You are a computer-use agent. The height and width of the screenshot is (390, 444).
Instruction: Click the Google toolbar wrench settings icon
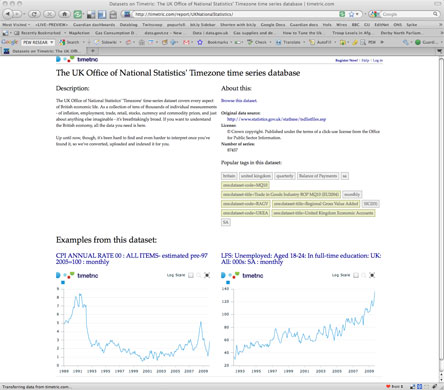pos(405,42)
